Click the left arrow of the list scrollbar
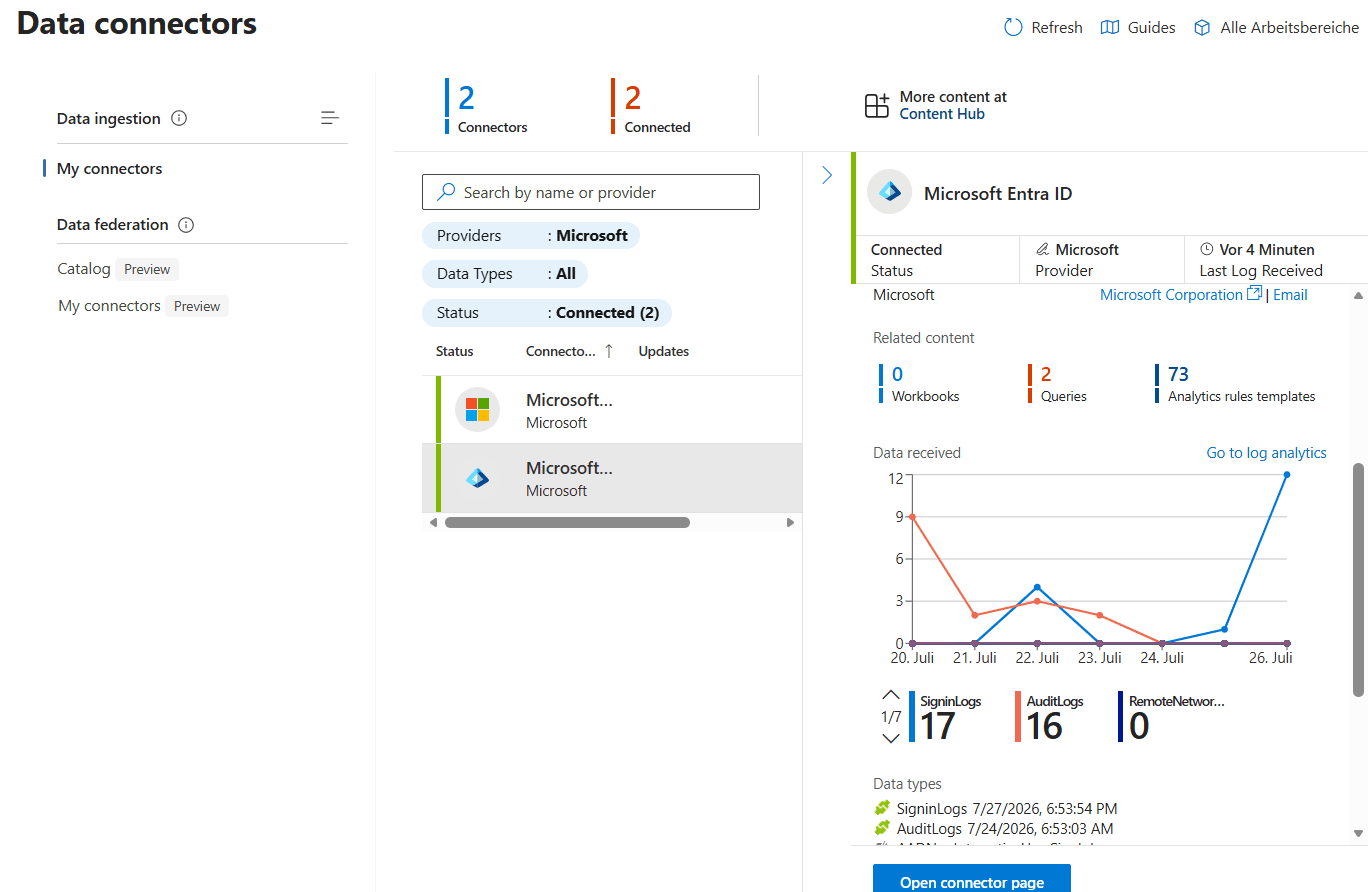The width and height of the screenshot is (1371, 892). click(x=433, y=522)
